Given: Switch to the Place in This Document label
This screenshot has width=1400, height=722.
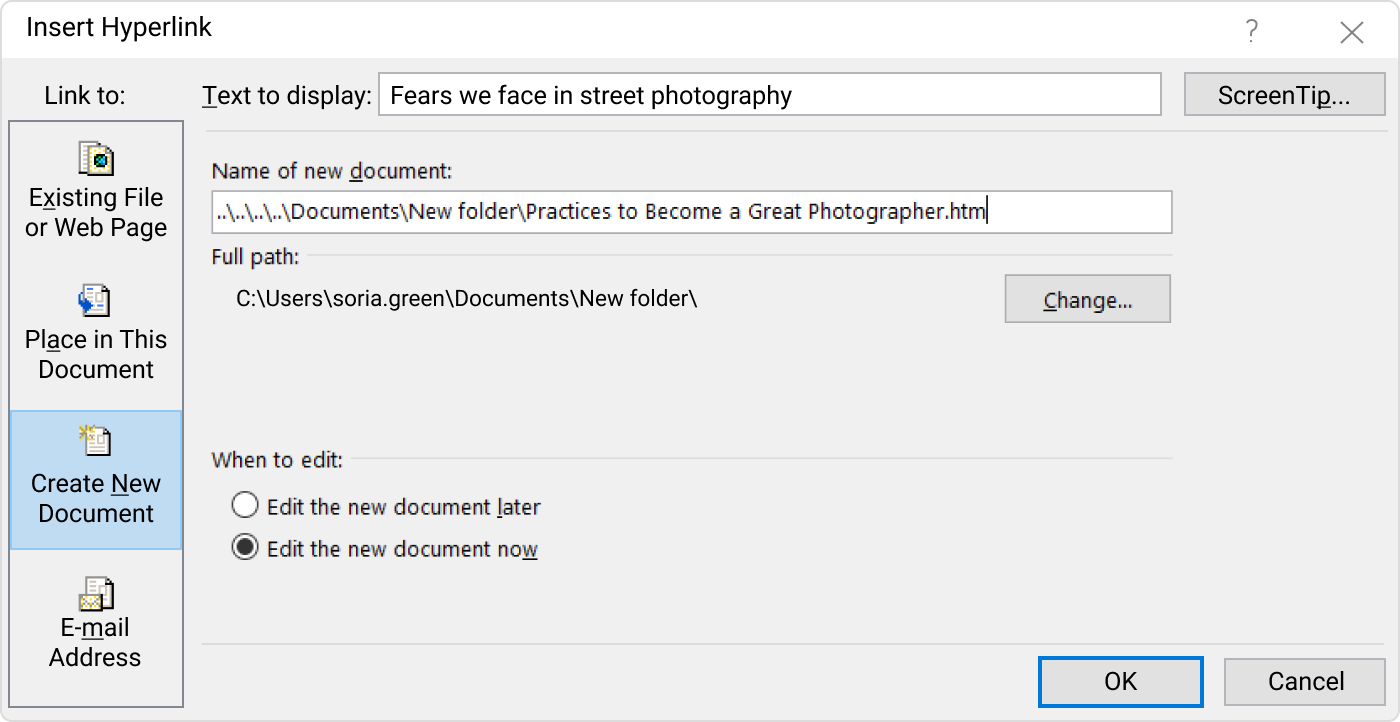Looking at the screenshot, I should click(96, 354).
